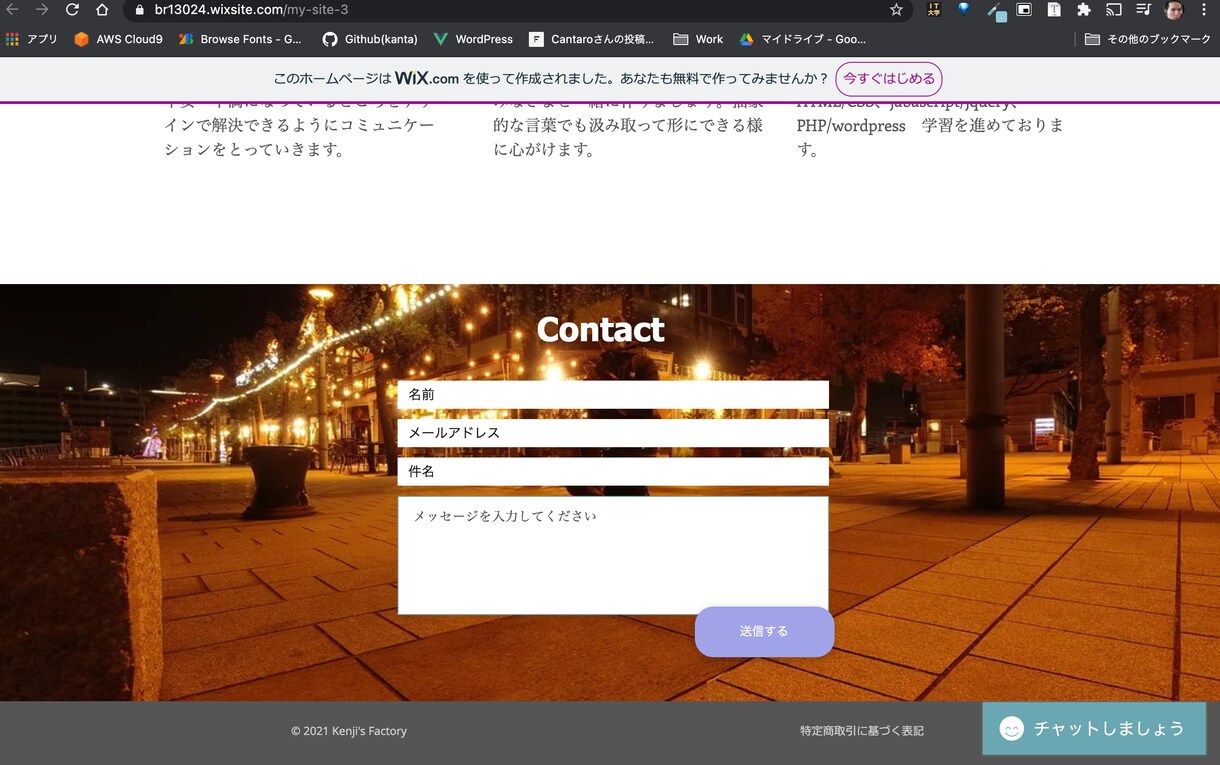This screenshot has height=765, width=1220.
Task: Open the color picker eyedropper extension
Action: coord(995,11)
